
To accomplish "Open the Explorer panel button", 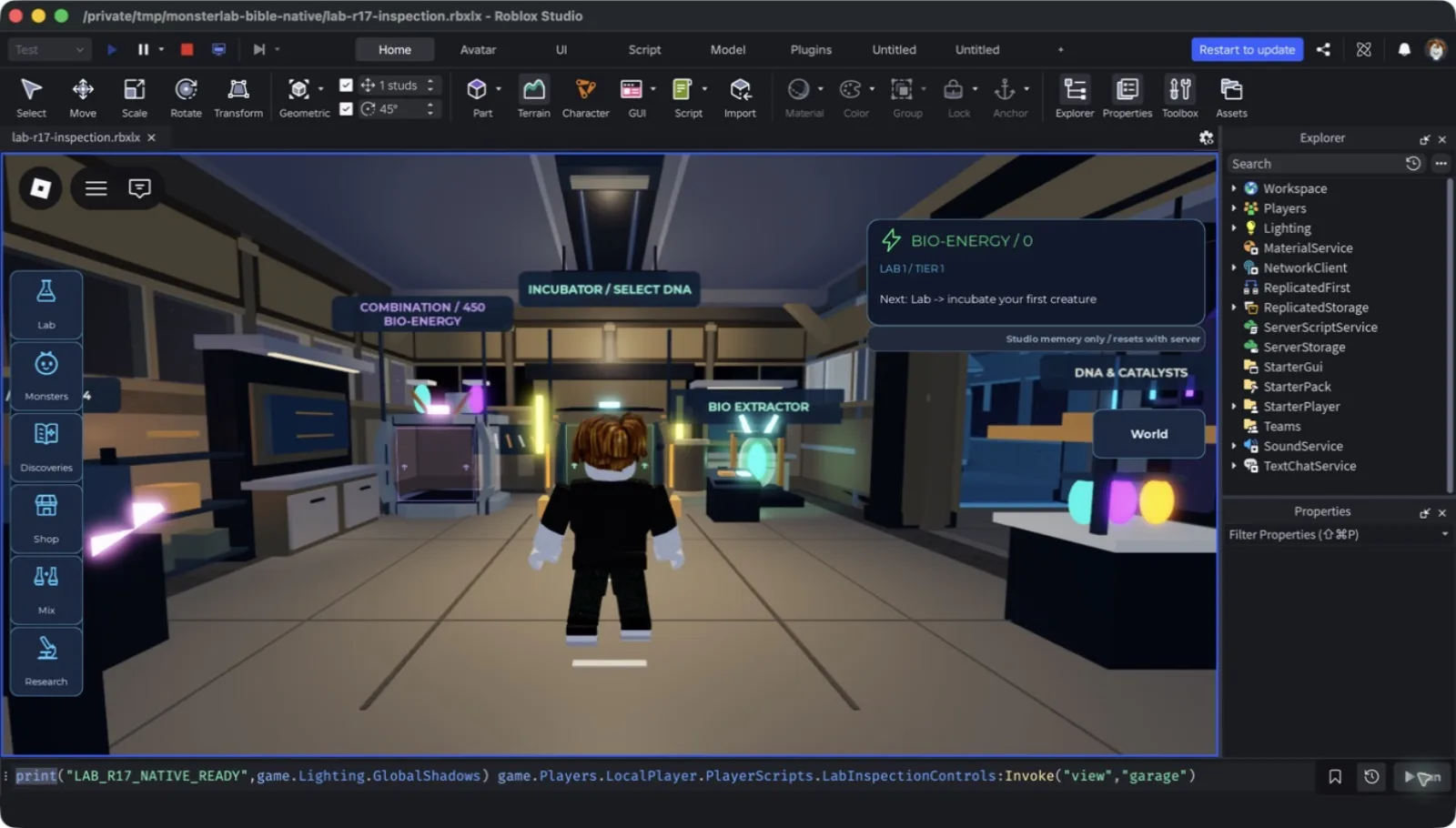I will click(1075, 96).
